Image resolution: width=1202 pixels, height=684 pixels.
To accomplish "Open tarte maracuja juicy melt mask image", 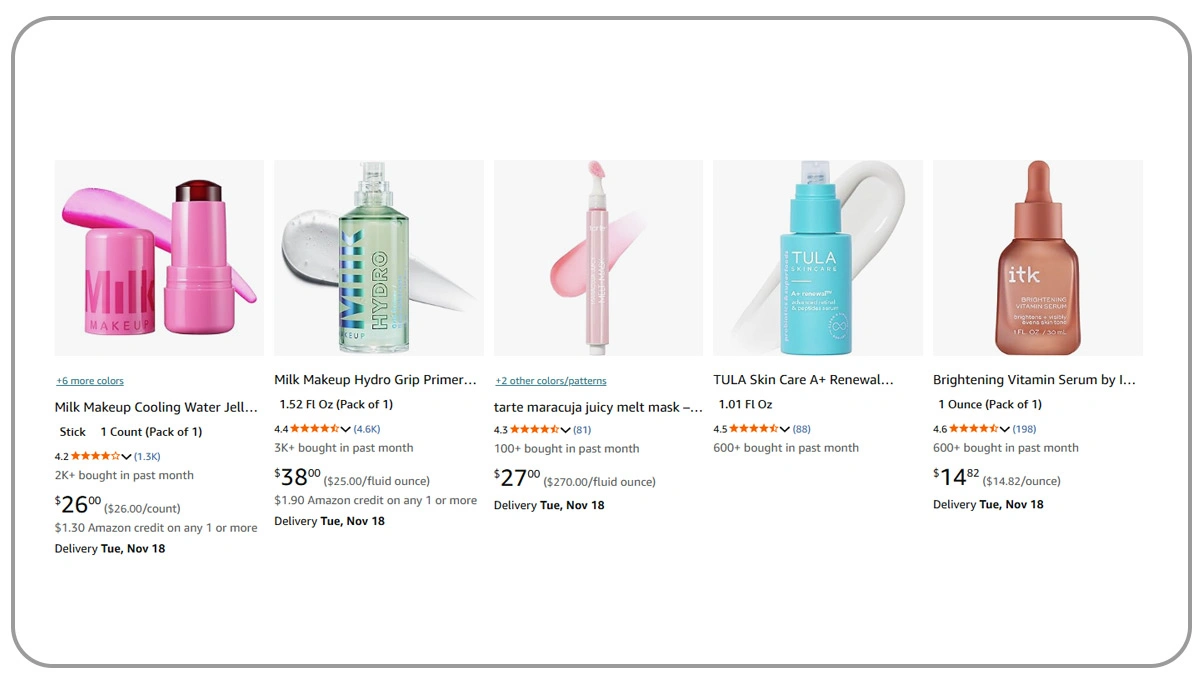I will coord(598,257).
